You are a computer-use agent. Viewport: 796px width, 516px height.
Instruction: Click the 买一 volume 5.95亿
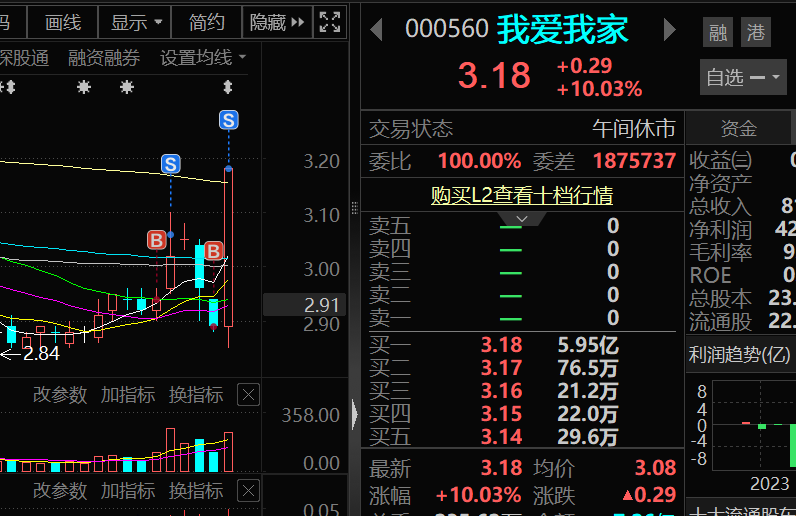click(x=588, y=345)
